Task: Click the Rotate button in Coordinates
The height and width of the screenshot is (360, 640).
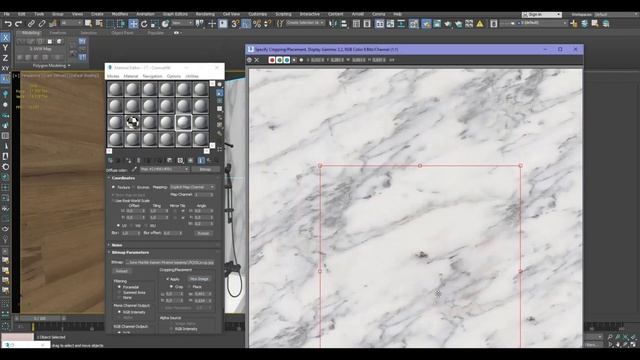Action: pyautogui.click(x=203, y=233)
